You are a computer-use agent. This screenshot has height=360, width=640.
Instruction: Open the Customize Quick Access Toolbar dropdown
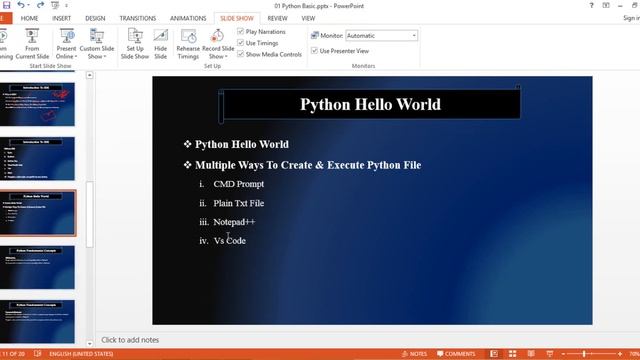click(x=67, y=6)
